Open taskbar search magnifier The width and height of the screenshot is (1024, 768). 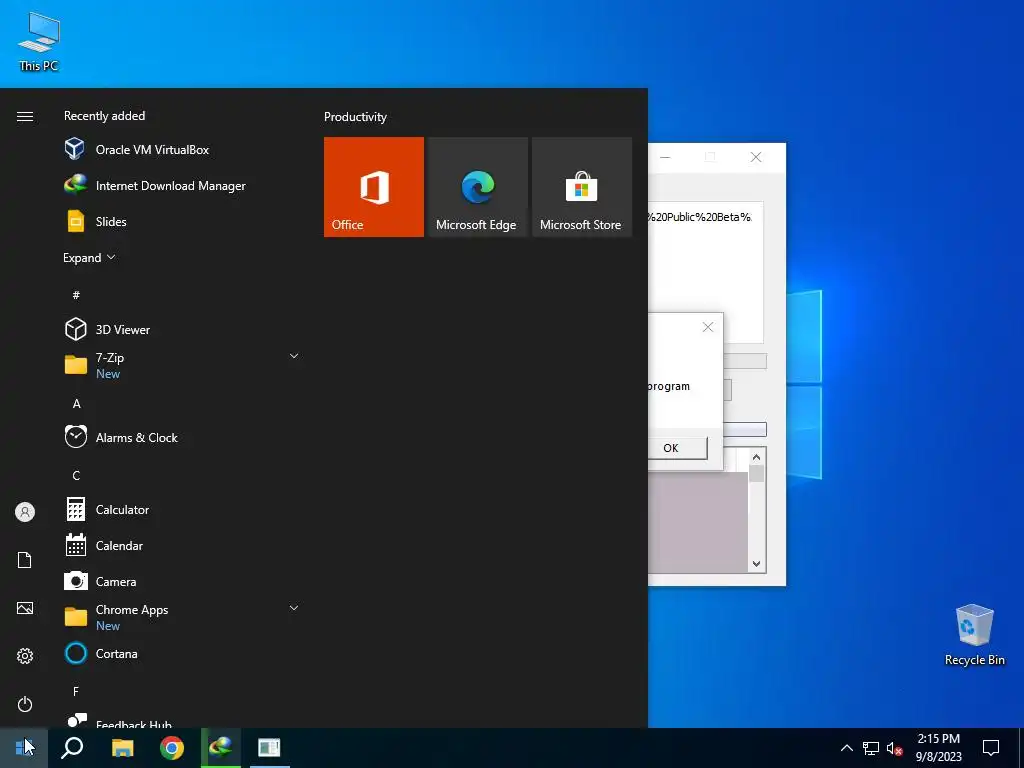tap(72, 748)
